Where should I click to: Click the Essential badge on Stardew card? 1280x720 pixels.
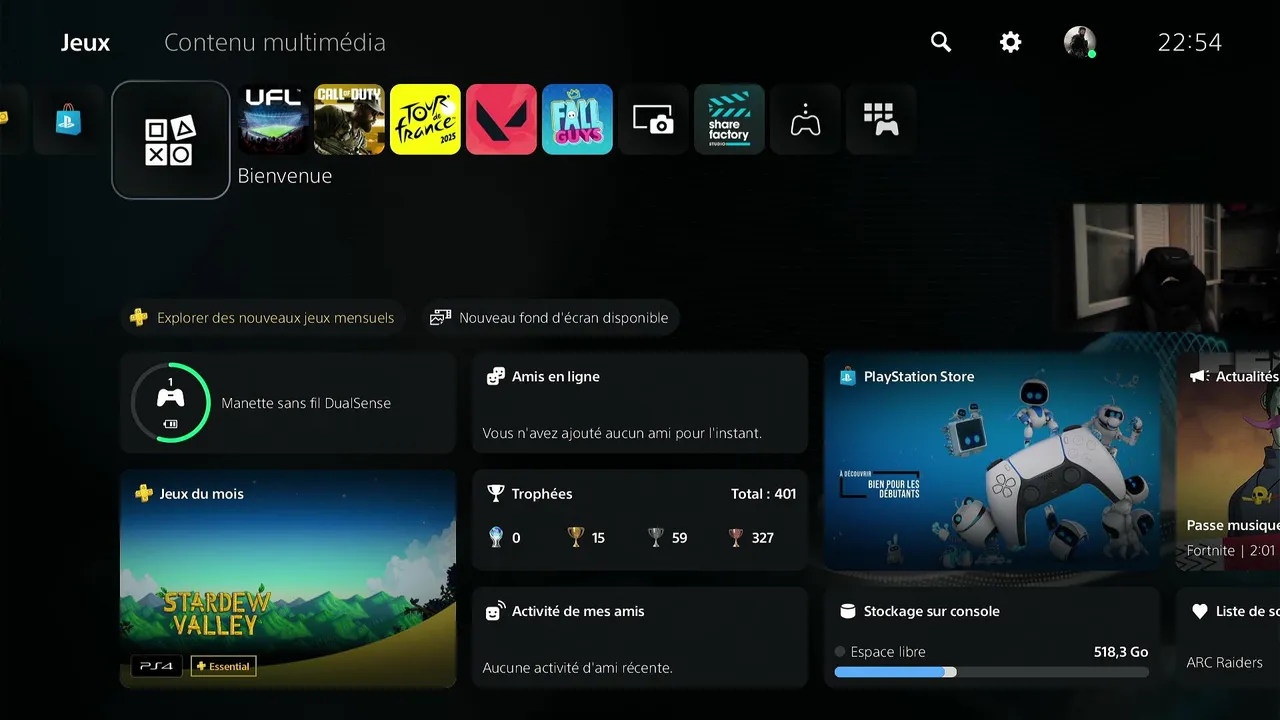(223, 666)
